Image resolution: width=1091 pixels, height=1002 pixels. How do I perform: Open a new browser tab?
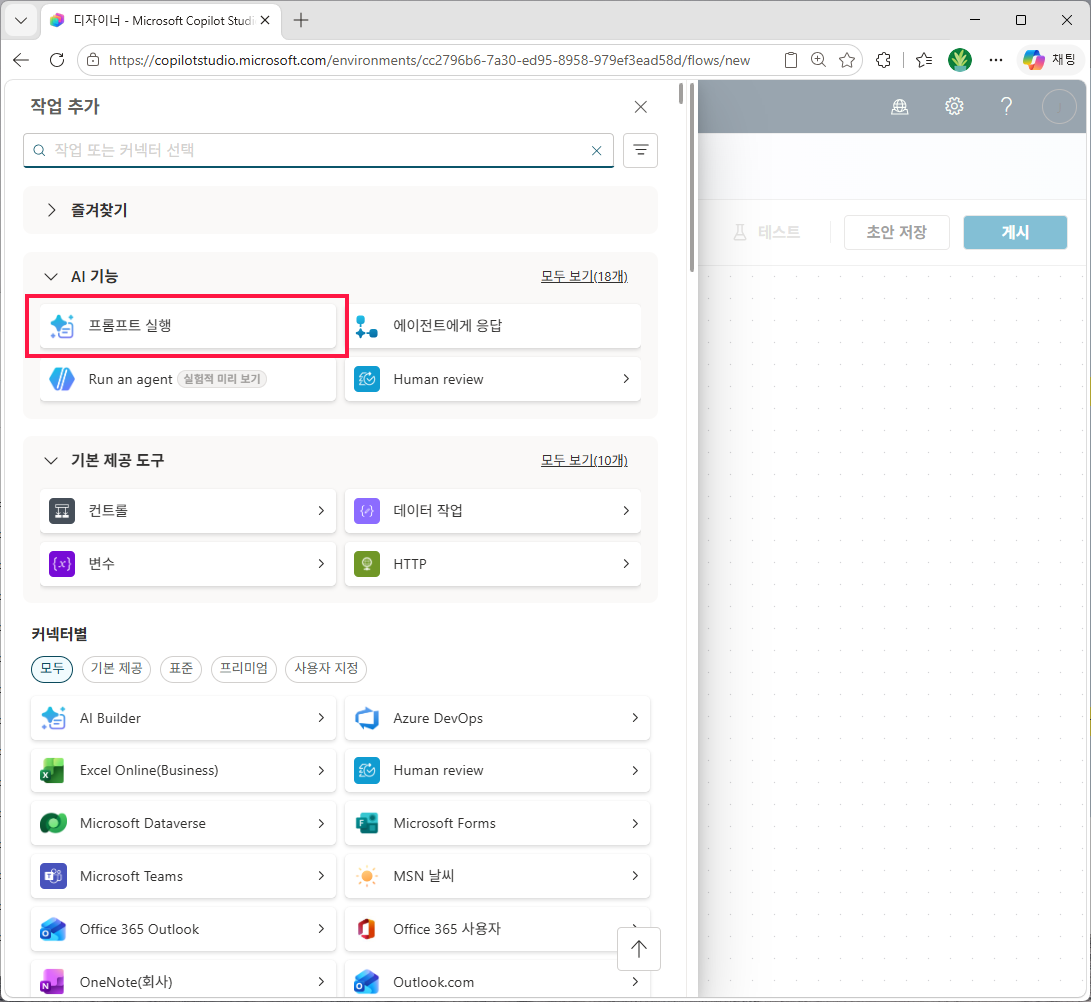tap(301, 20)
